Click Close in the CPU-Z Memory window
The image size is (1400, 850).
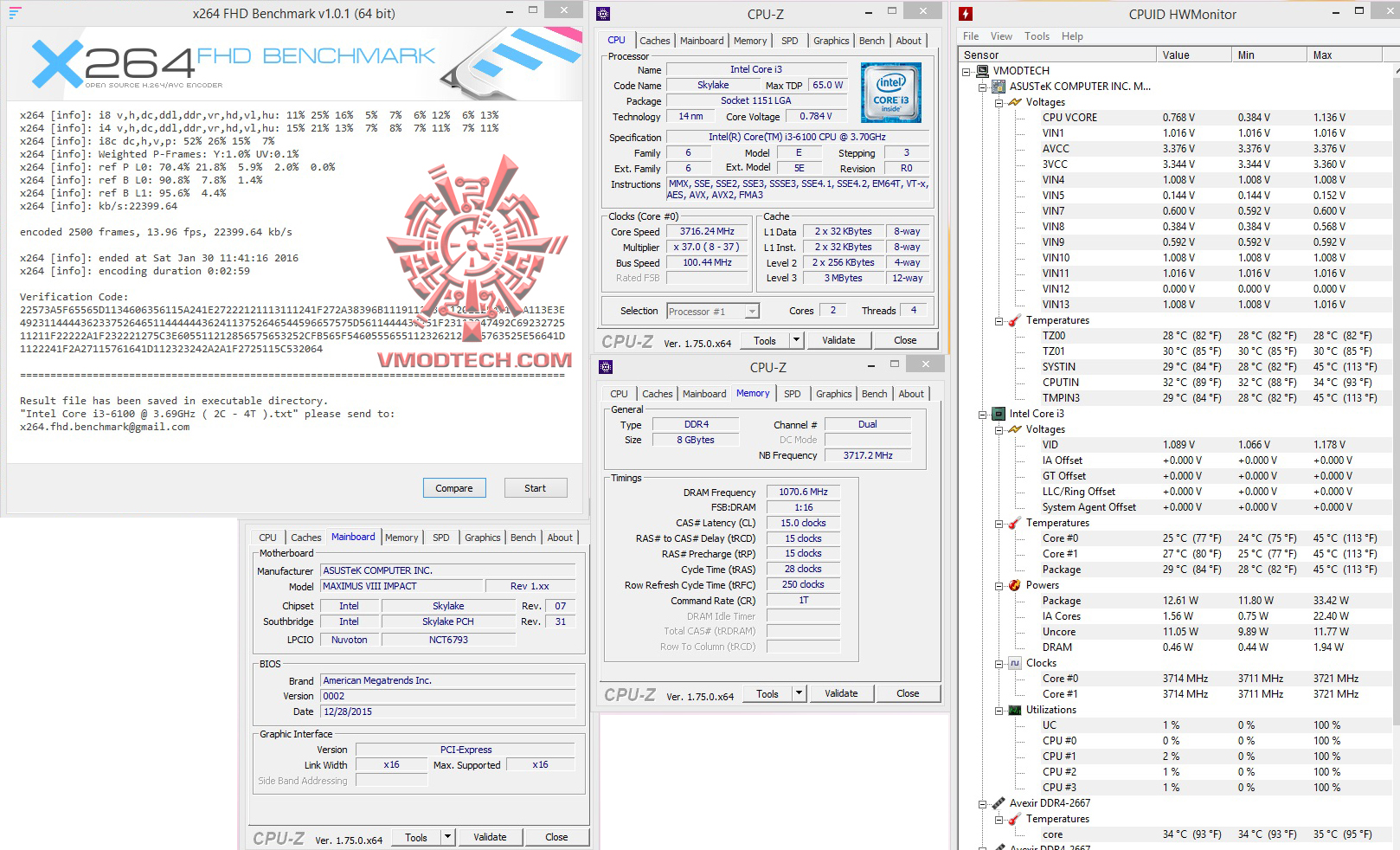click(908, 693)
